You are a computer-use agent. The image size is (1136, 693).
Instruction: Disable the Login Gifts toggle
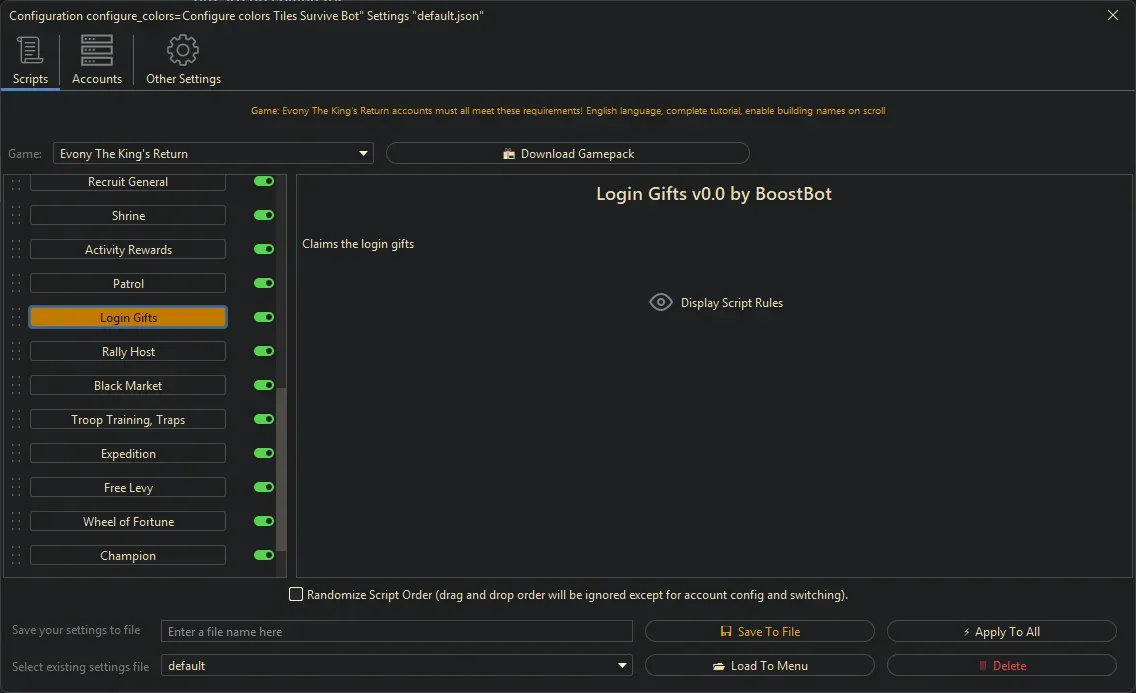click(263, 317)
